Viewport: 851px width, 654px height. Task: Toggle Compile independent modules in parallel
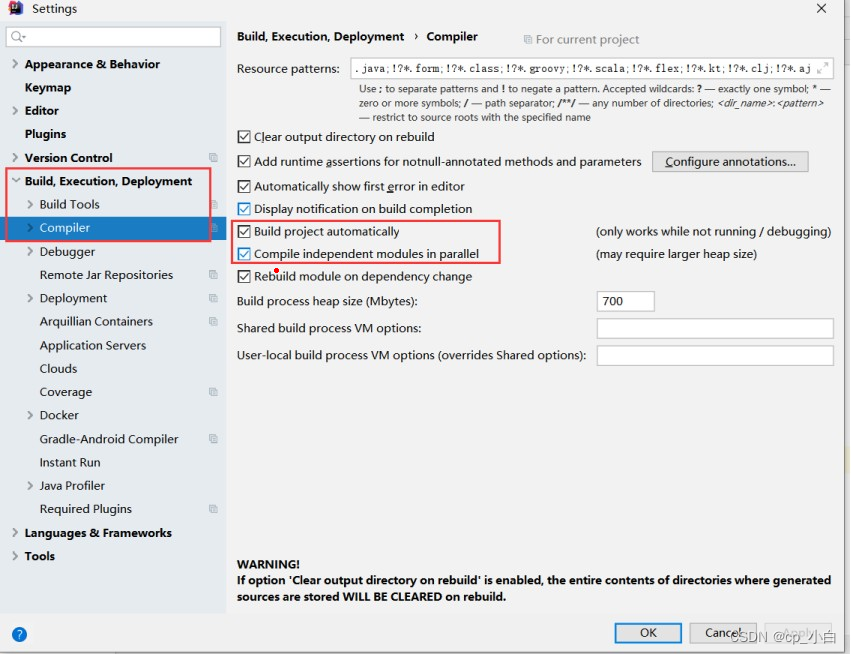244,254
